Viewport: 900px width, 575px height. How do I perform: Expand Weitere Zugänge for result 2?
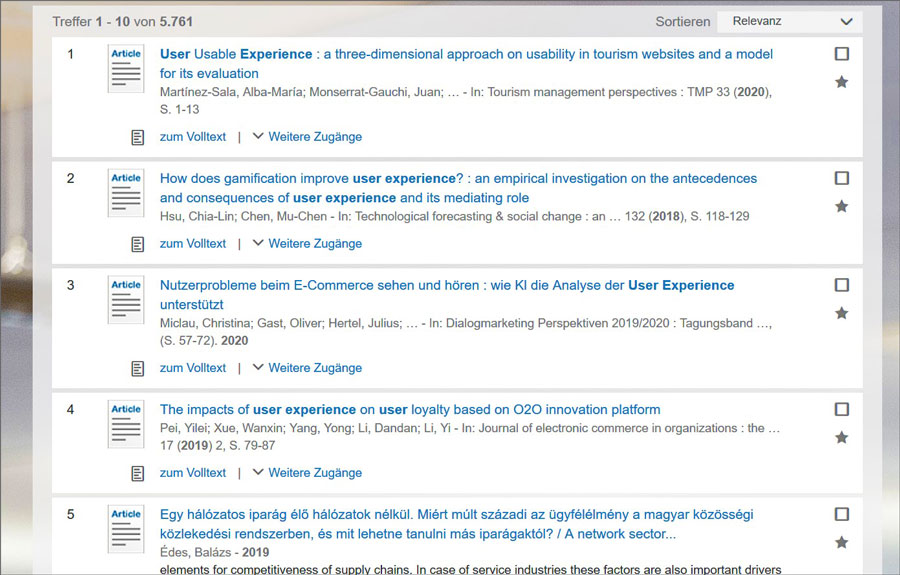tap(308, 243)
